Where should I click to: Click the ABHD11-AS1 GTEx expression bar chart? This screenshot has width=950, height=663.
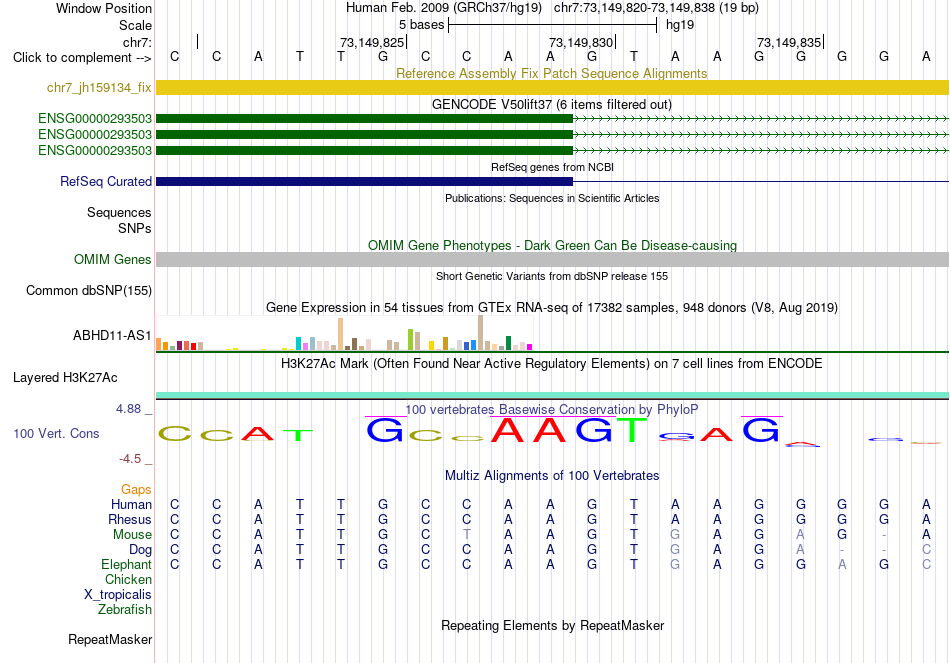pos(344,333)
